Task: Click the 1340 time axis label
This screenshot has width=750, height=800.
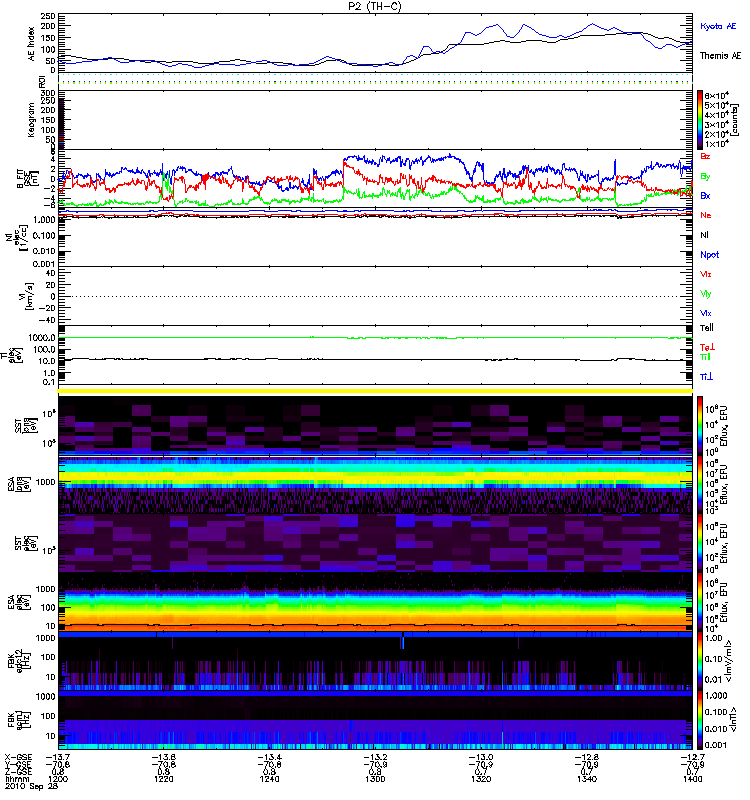Action: point(587,779)
